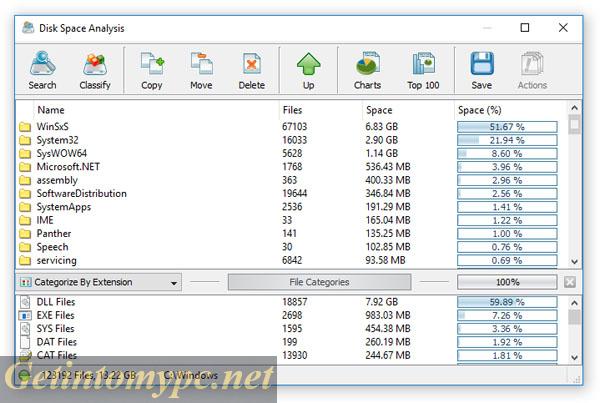The height and width of the screenshot is (403, 600).
Task: Select the DLL Files row label
Action: [56, 302]
